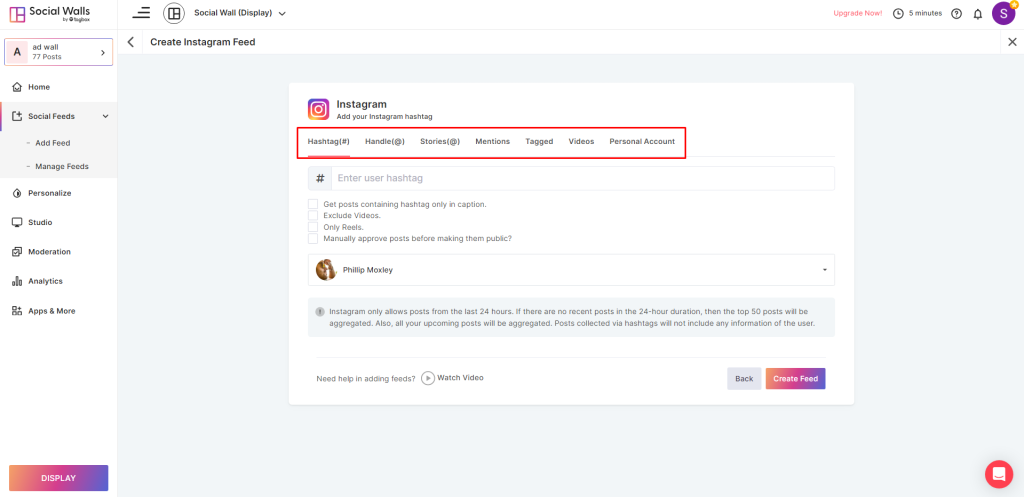Click the Watch Video play icon
The width and height of the screenshot is (1024, 497).
tap(428, 378)
